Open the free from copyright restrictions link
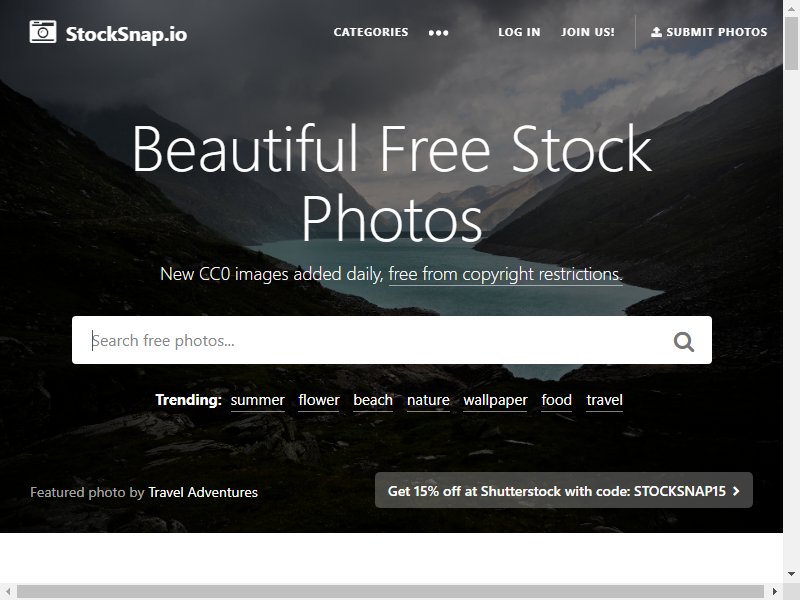800x600 pixels. (x=506, y=274)
